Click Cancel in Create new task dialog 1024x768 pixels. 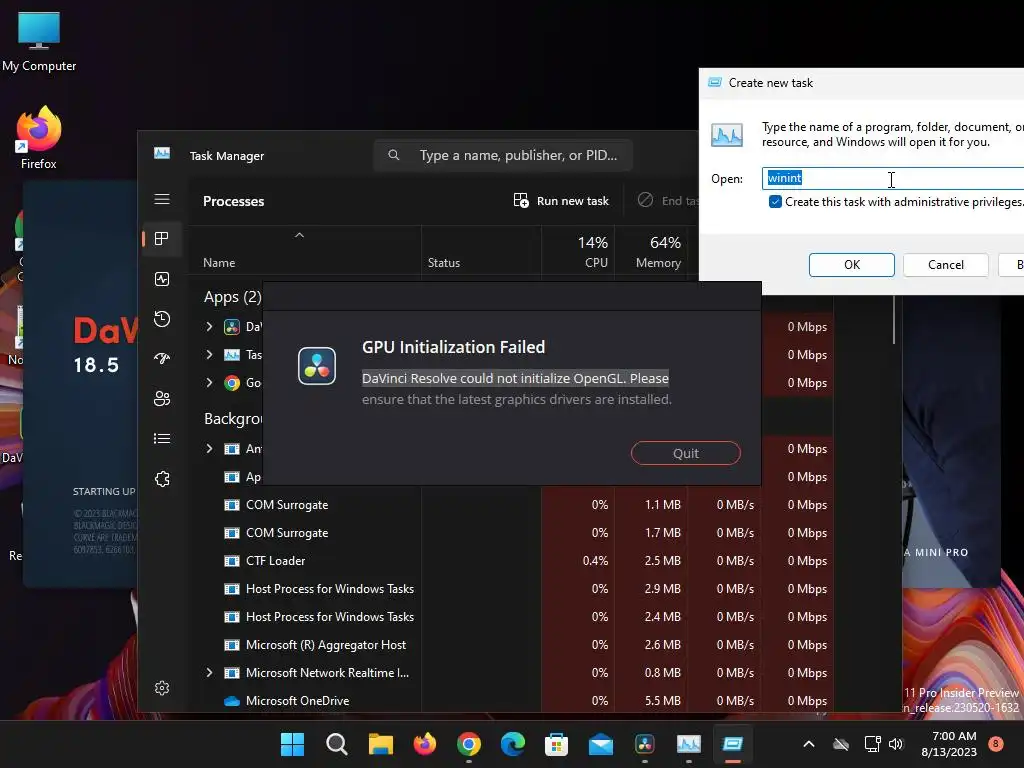pyautogui.click(x=946, y=264)
